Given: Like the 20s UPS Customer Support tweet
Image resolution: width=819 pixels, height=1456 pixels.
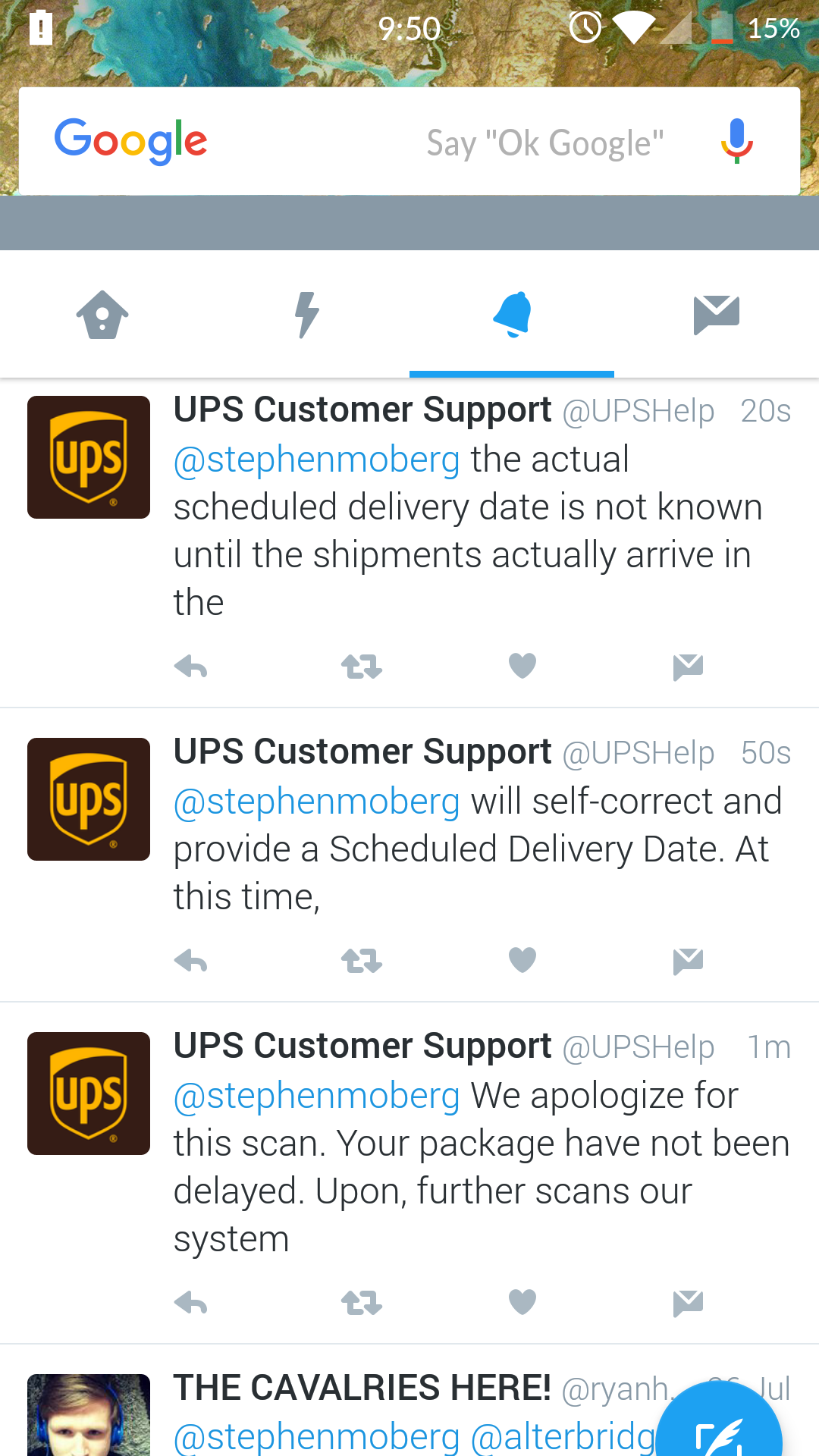Looking at the screenshot, I should point(522,667).
